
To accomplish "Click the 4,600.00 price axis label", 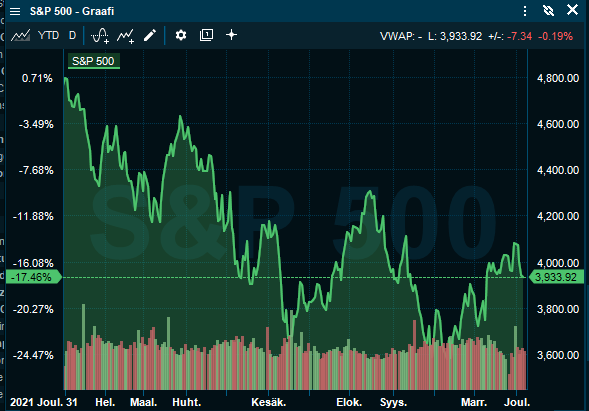I will click(558, 124).
